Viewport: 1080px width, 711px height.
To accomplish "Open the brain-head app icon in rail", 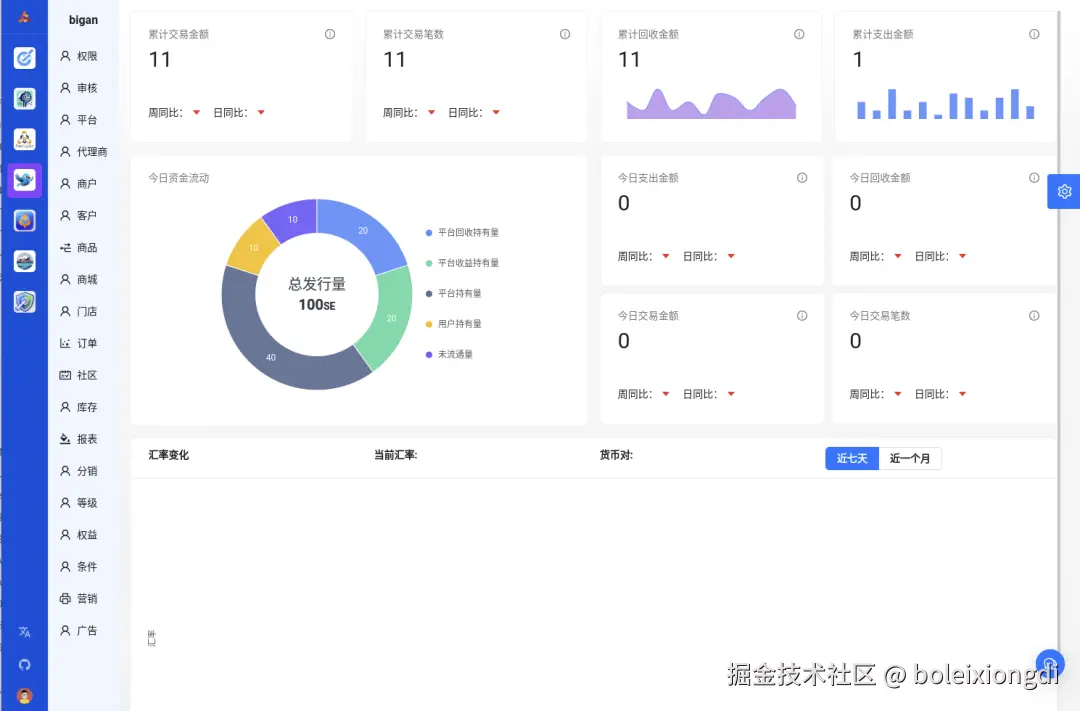I will click(x=25, y=99).
